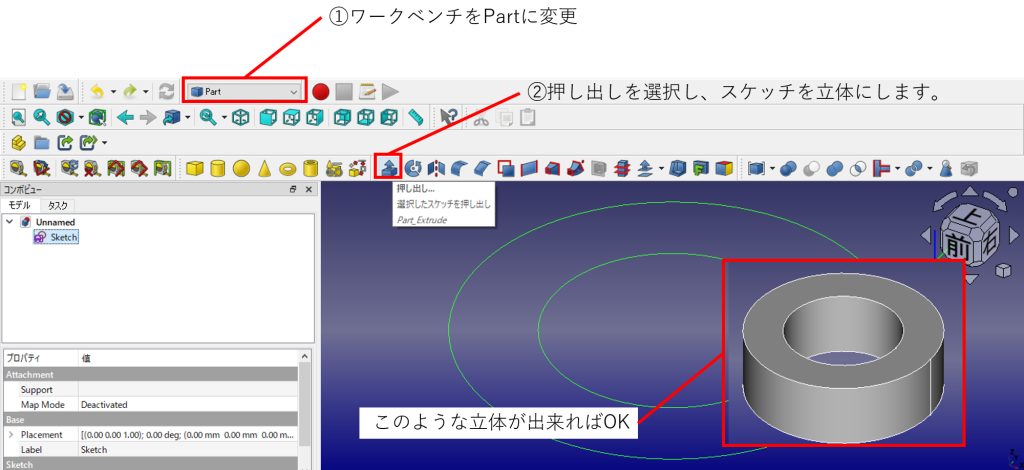Image resolution: width=1024 pixels, height=470 pixels.
Task: Add a cone primitive
Action: pyautogui.click(x=264, y=168)
